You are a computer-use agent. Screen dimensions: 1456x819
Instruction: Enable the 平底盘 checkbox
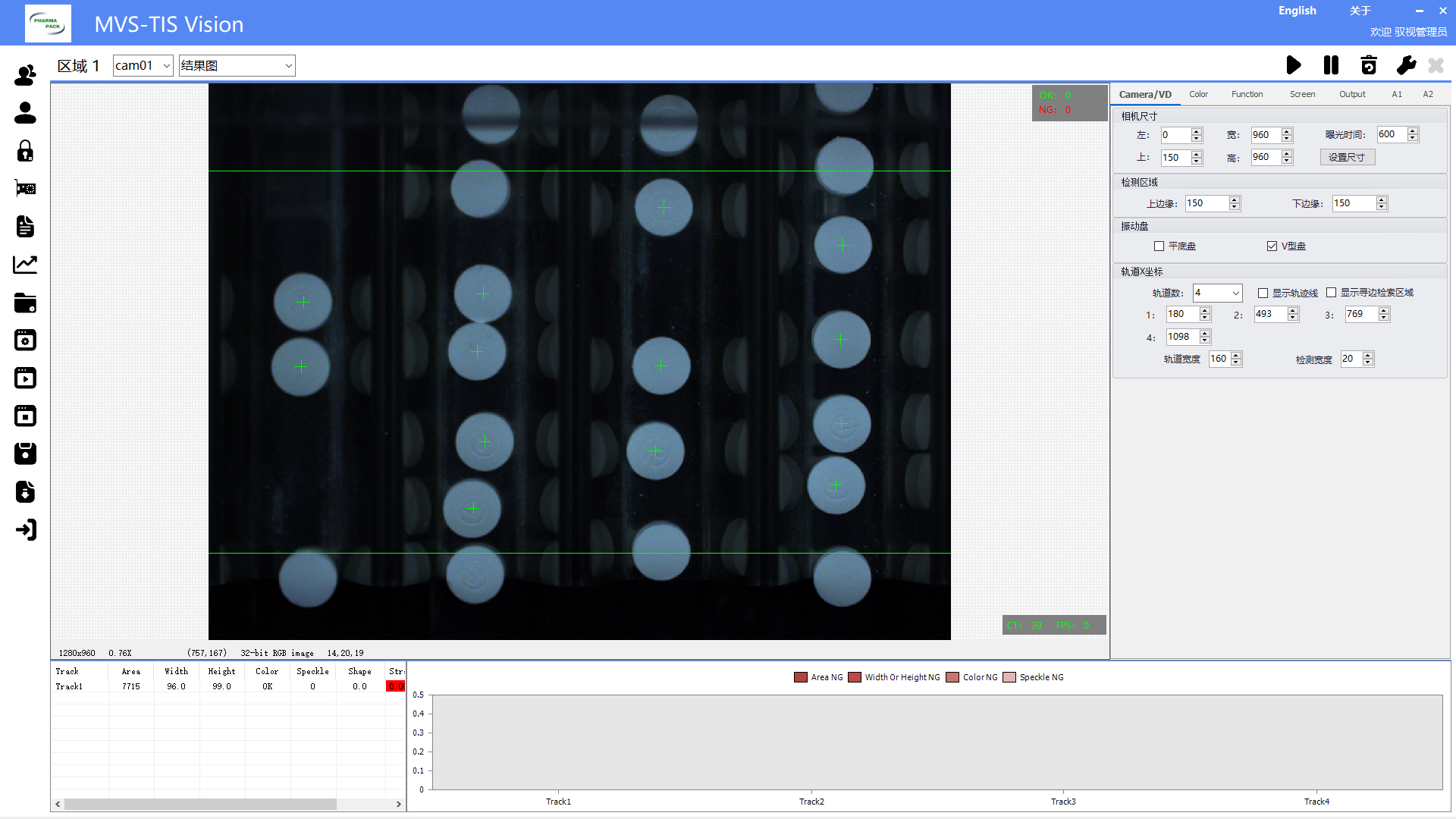click(1159, 246)
